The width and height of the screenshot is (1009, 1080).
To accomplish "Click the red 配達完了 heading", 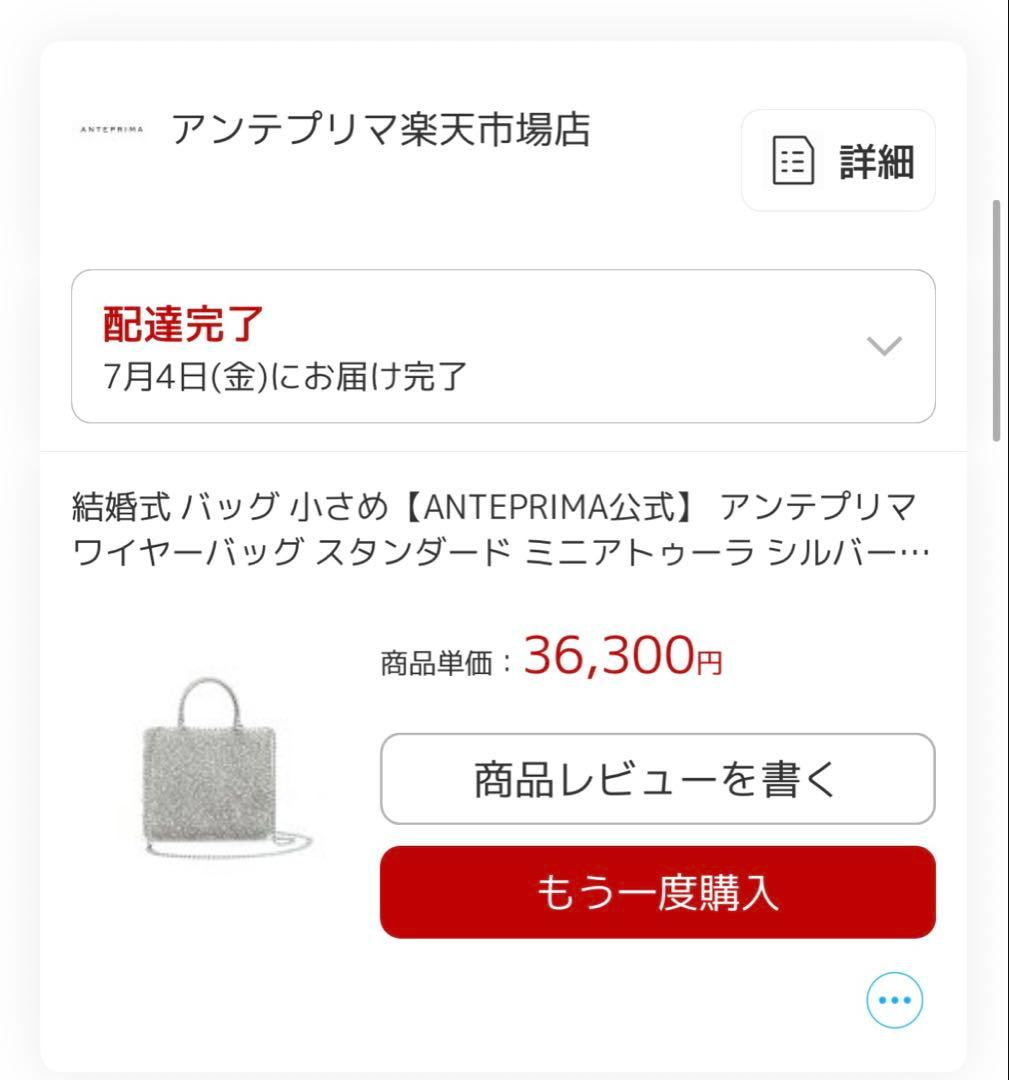I will point(183,323).
